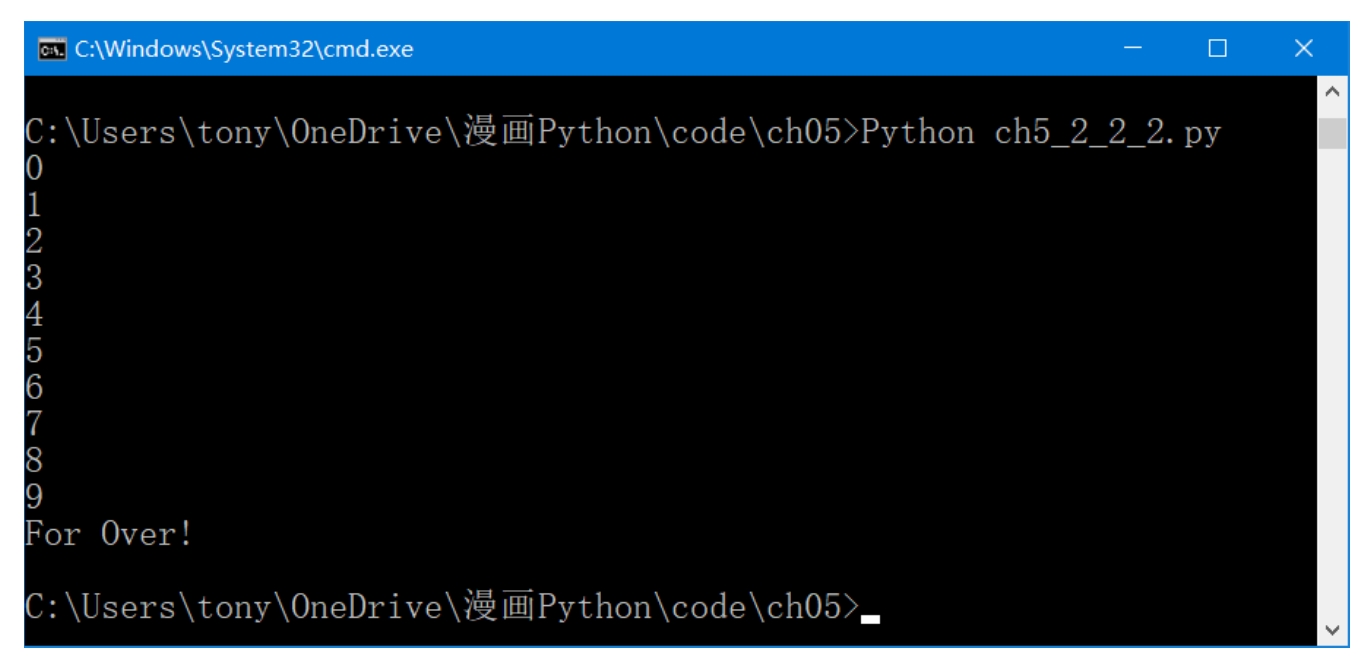The height and width of the screenshot is (668, 1367).
Task: Click the scrollbar up arrow
Action: click(1331, 93)
